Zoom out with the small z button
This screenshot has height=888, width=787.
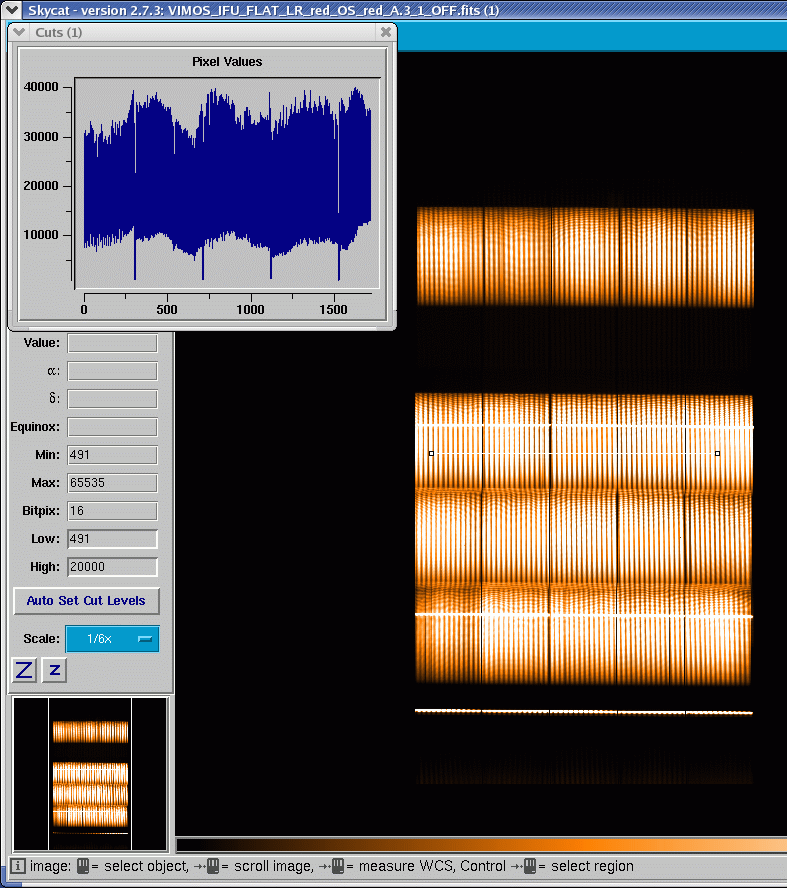[54, 671]
